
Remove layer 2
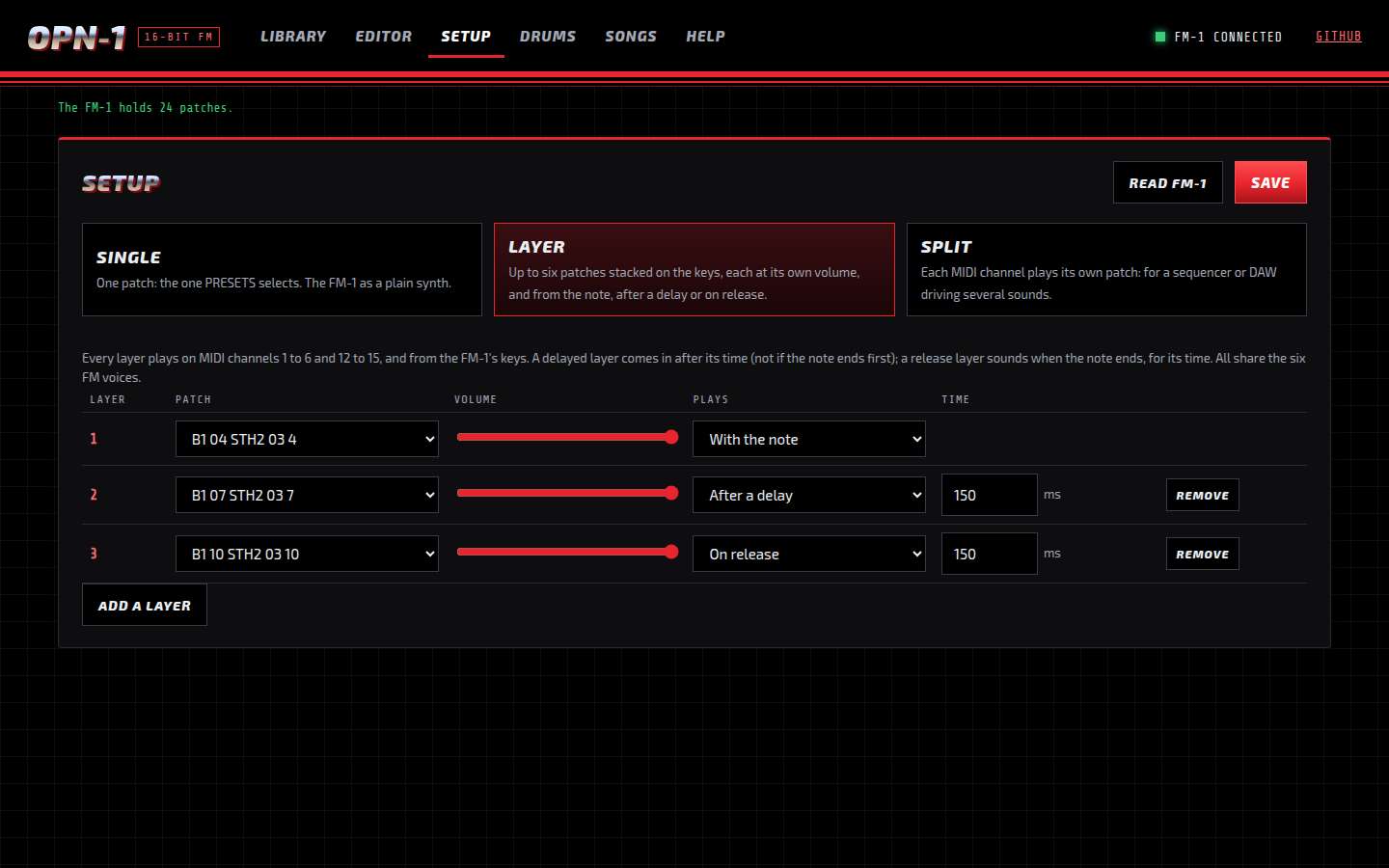tap(1202, 495)
